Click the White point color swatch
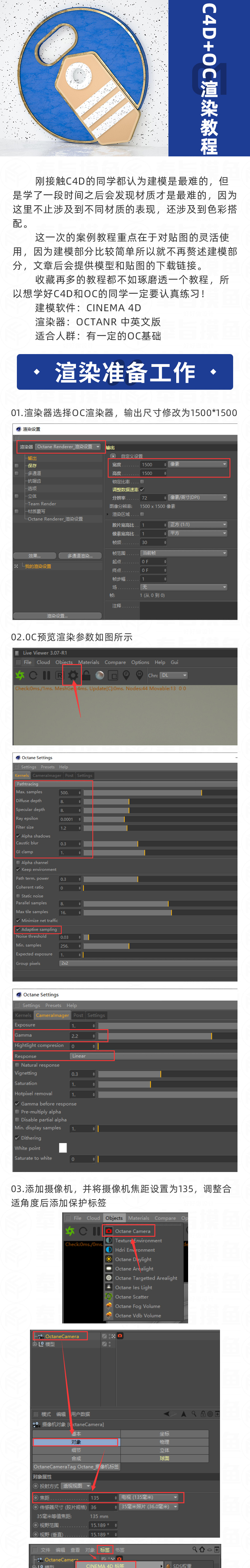The width and height of the screenshot is (250, 1568). point(62,1147)
